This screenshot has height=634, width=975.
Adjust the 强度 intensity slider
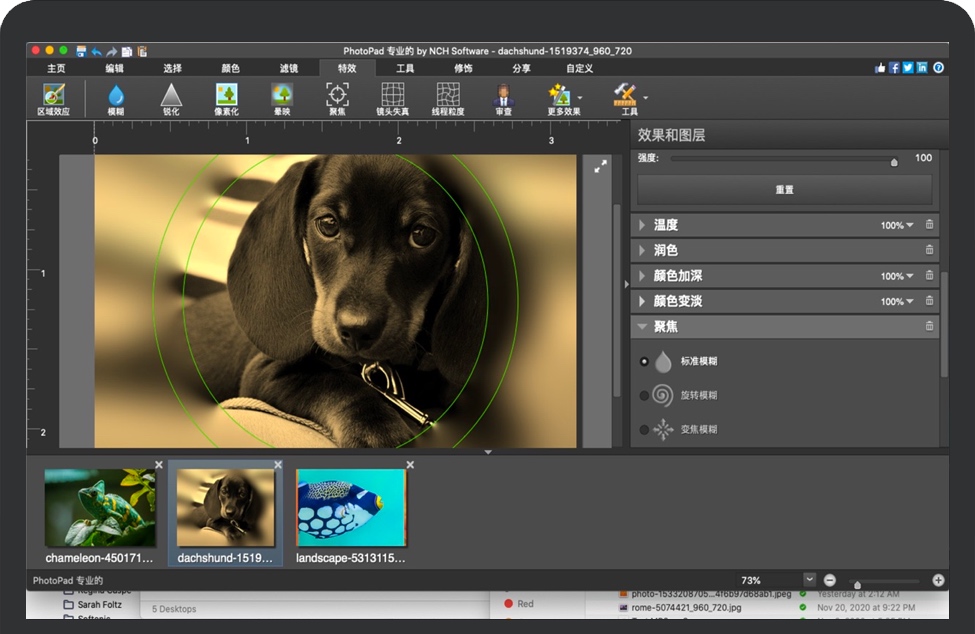point(893,160)
